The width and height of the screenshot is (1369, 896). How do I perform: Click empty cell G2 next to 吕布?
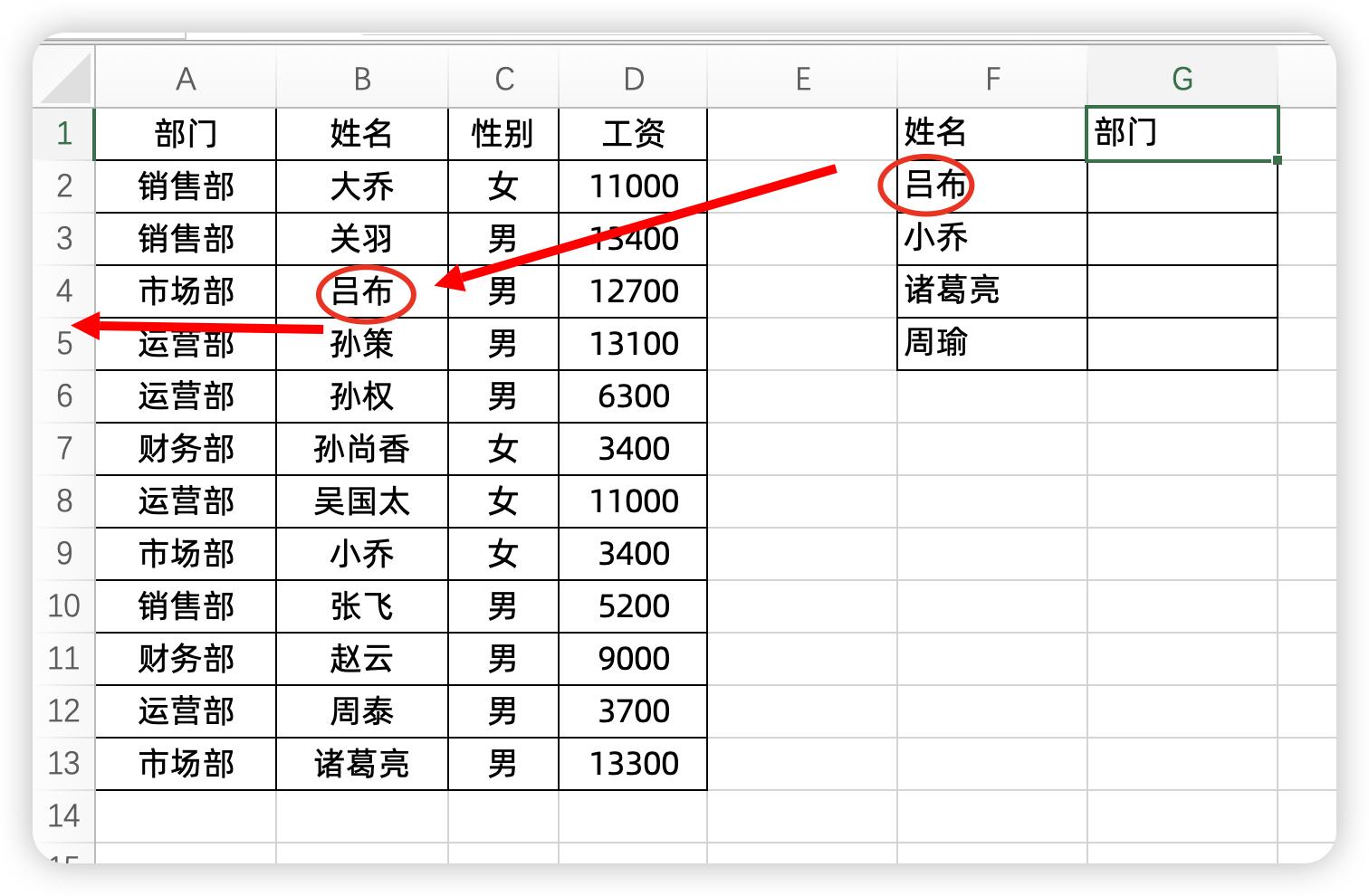click(x=1182, y=186)
